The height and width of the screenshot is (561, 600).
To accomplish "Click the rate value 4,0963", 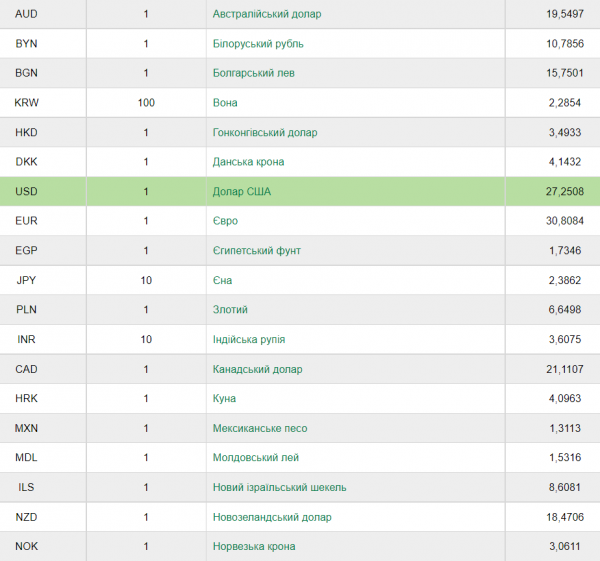I will pyautogui.click(x=565, y=398).
